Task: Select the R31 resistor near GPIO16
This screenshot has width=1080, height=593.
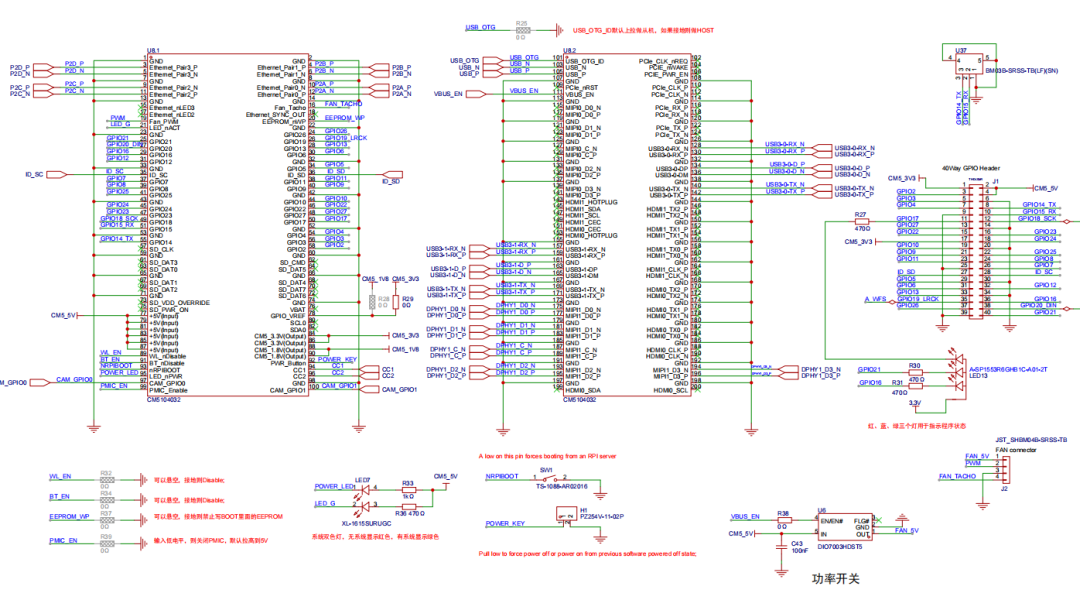Action: [x=915, y=385]
